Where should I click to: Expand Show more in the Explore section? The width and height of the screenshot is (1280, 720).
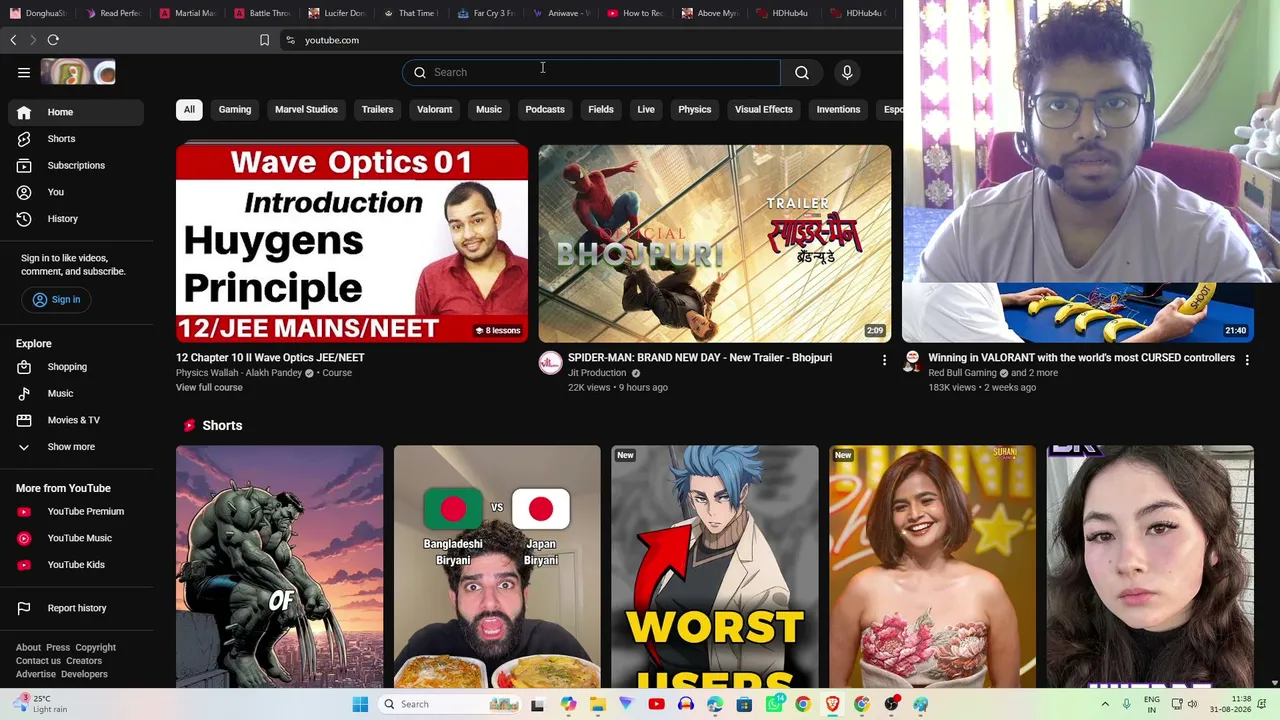(x=76, y=447)
